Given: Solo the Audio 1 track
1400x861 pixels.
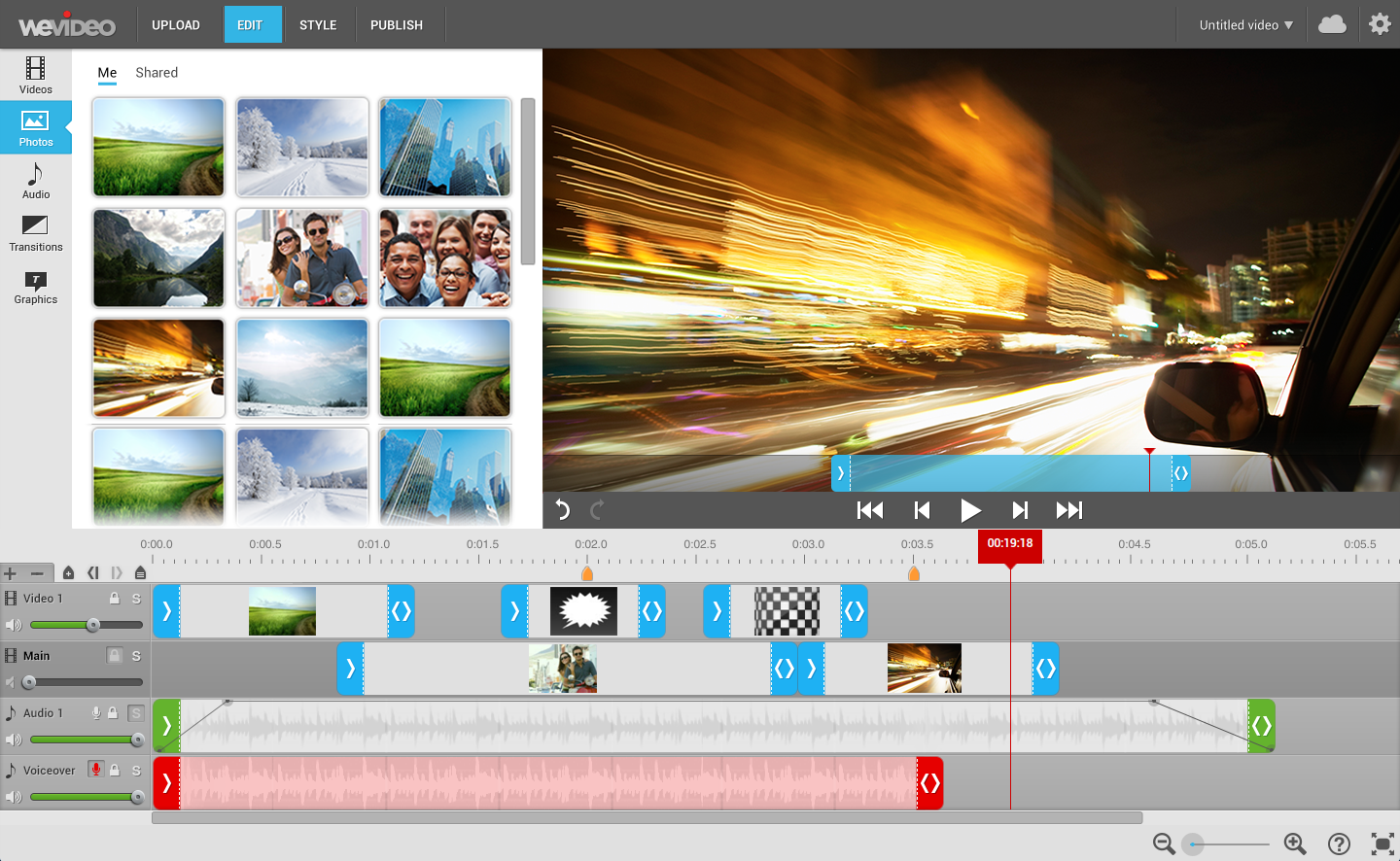Looking at the screenshot, I should point(136,712).
